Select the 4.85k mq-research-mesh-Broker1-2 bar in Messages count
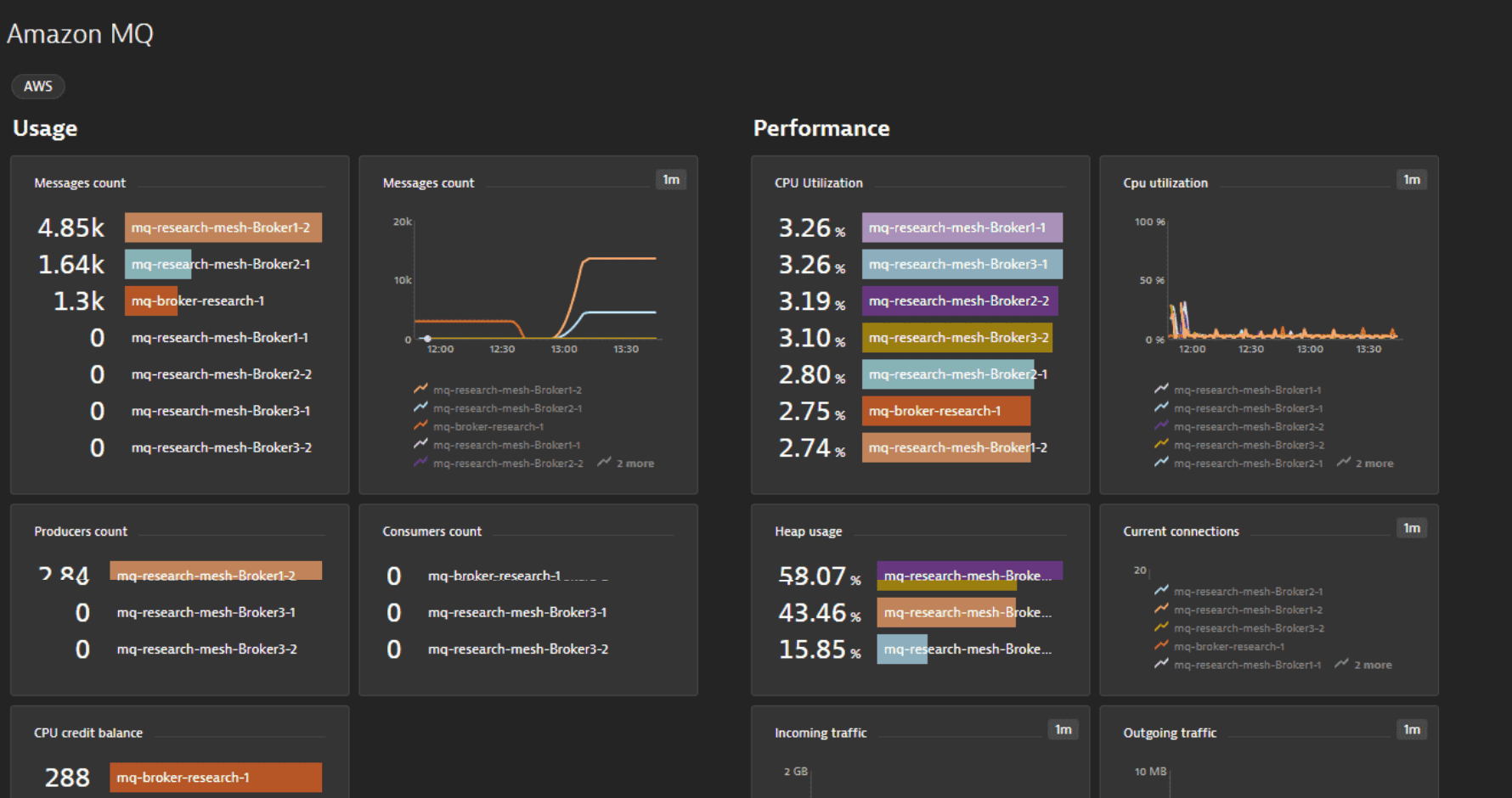This screenshot has width=1512, height=798. [223, 228]
